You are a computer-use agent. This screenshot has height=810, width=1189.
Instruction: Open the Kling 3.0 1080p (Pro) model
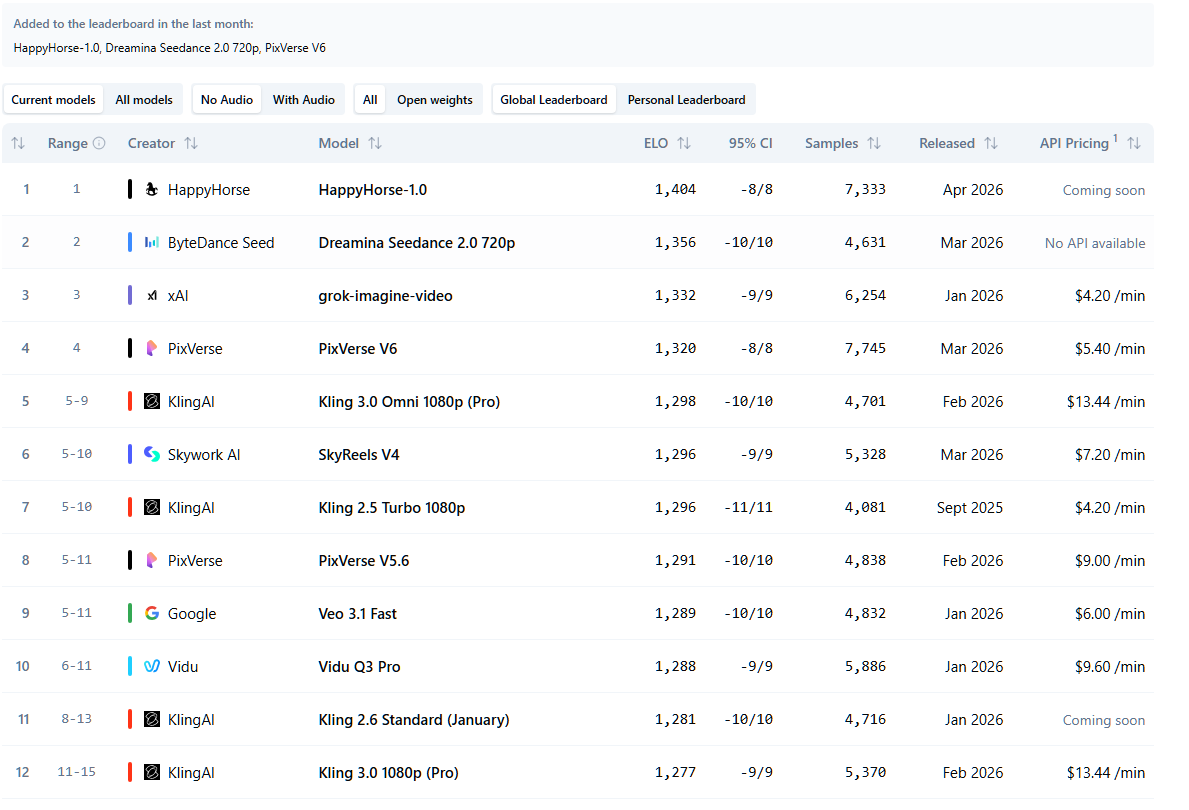point(388,773)
